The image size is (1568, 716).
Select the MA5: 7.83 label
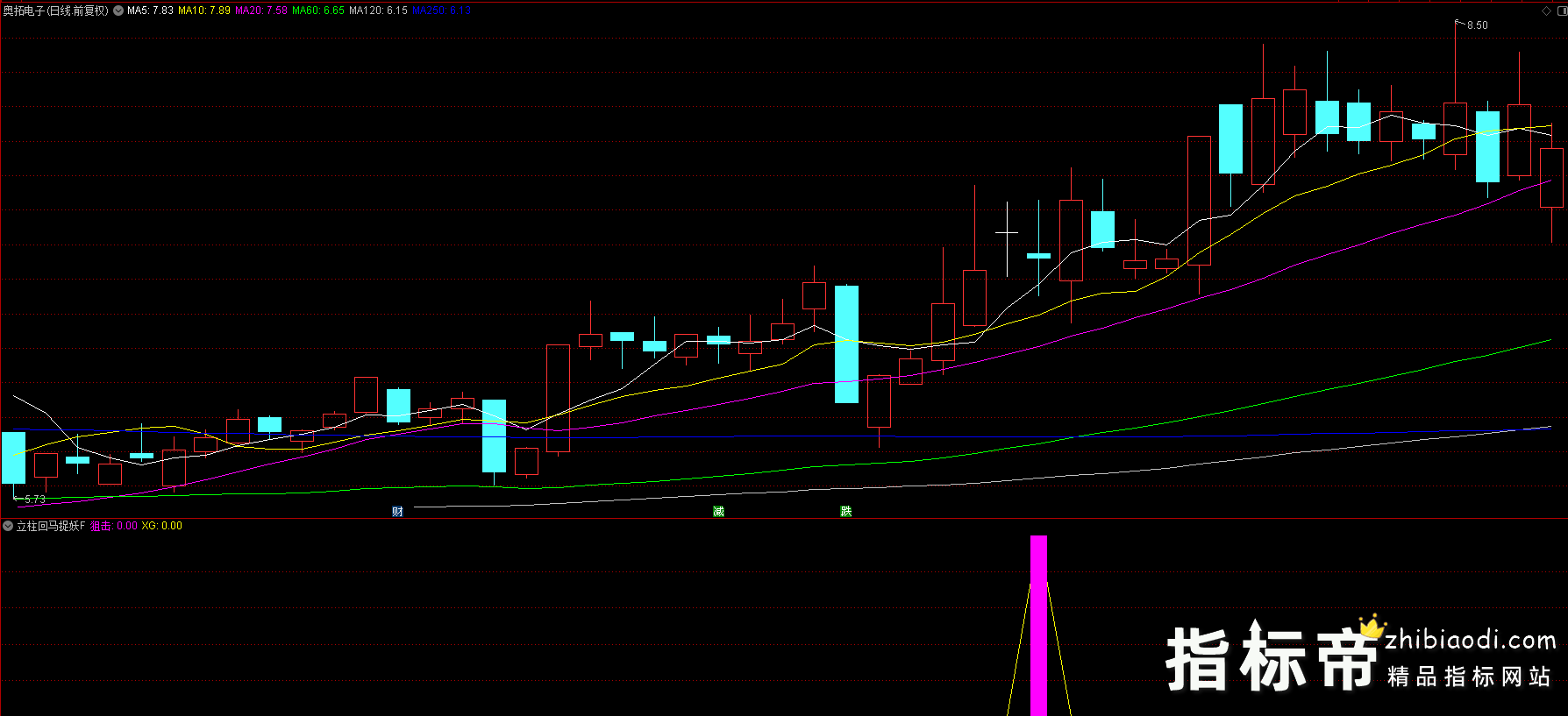(x=150, y=11)
